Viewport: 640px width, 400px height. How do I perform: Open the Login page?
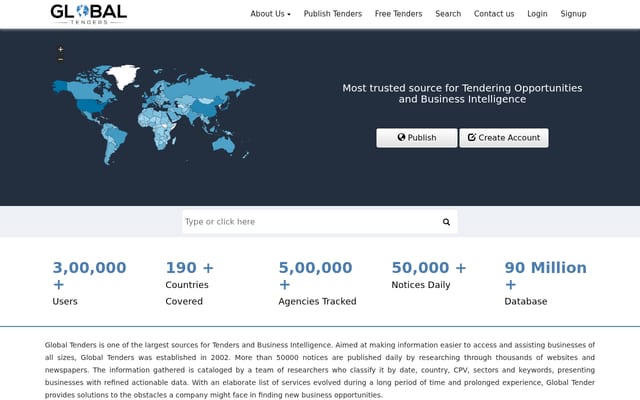[x=537, y=14]
